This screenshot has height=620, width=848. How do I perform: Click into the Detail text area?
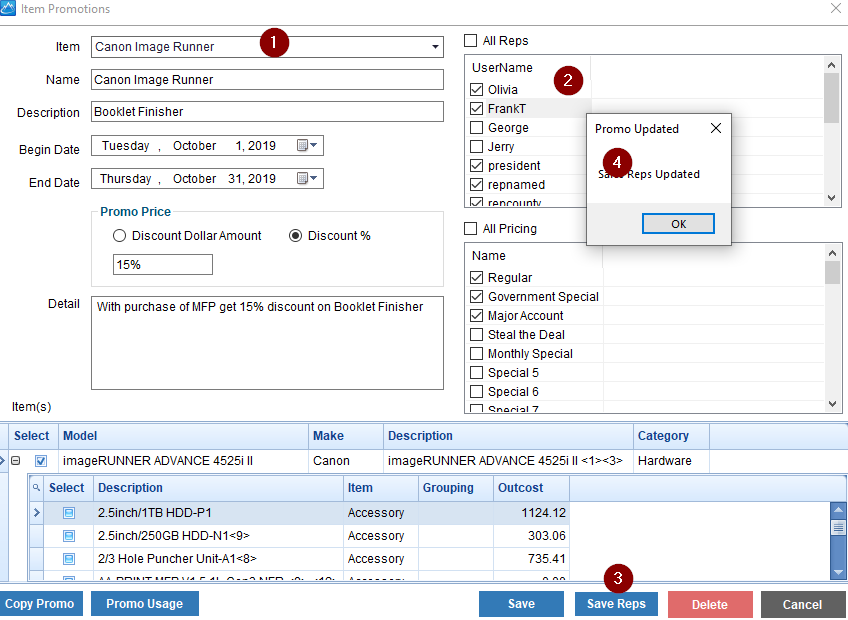[x=267, y=342]
